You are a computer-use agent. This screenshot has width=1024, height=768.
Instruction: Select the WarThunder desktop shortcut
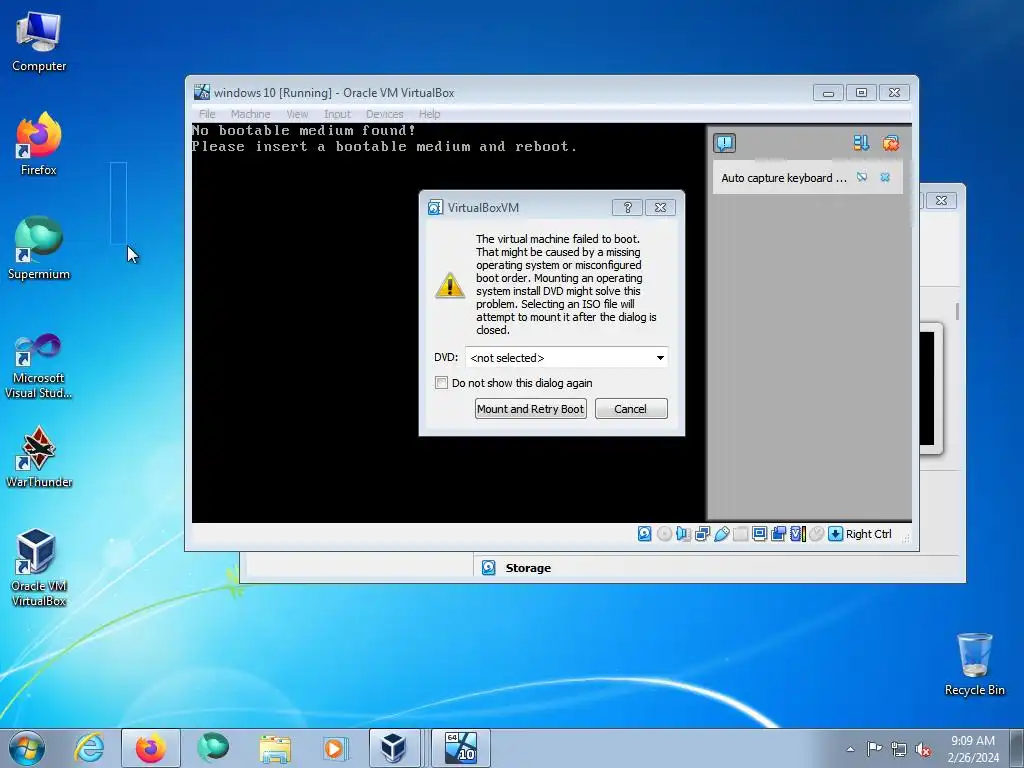tap(39, 457)
